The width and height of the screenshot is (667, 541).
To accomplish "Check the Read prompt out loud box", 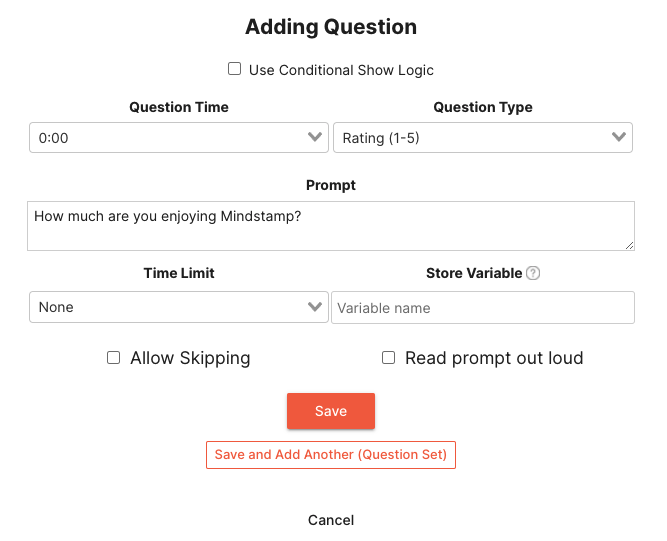I will point(389,357).
